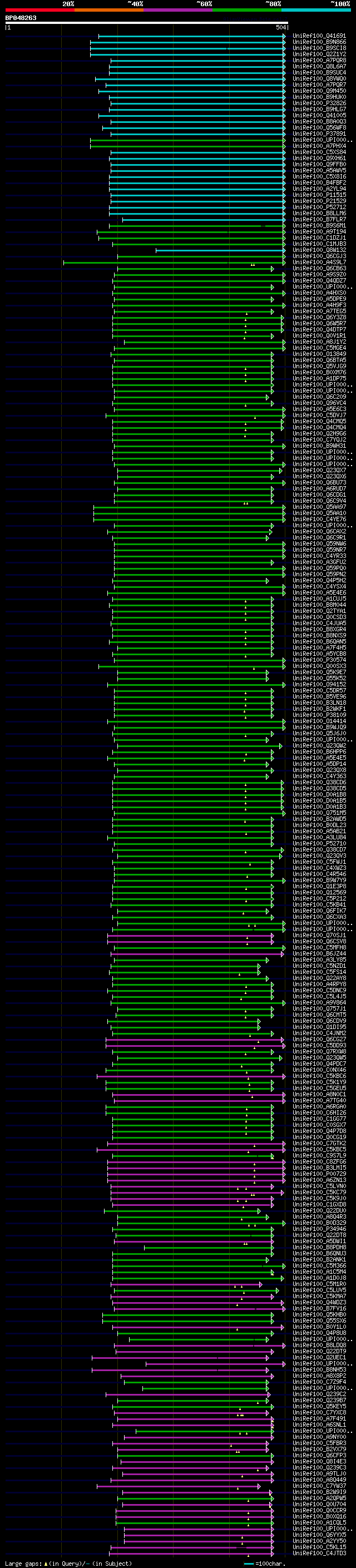Select the UniRef100_Q41005 label

[x=319, y=116]
